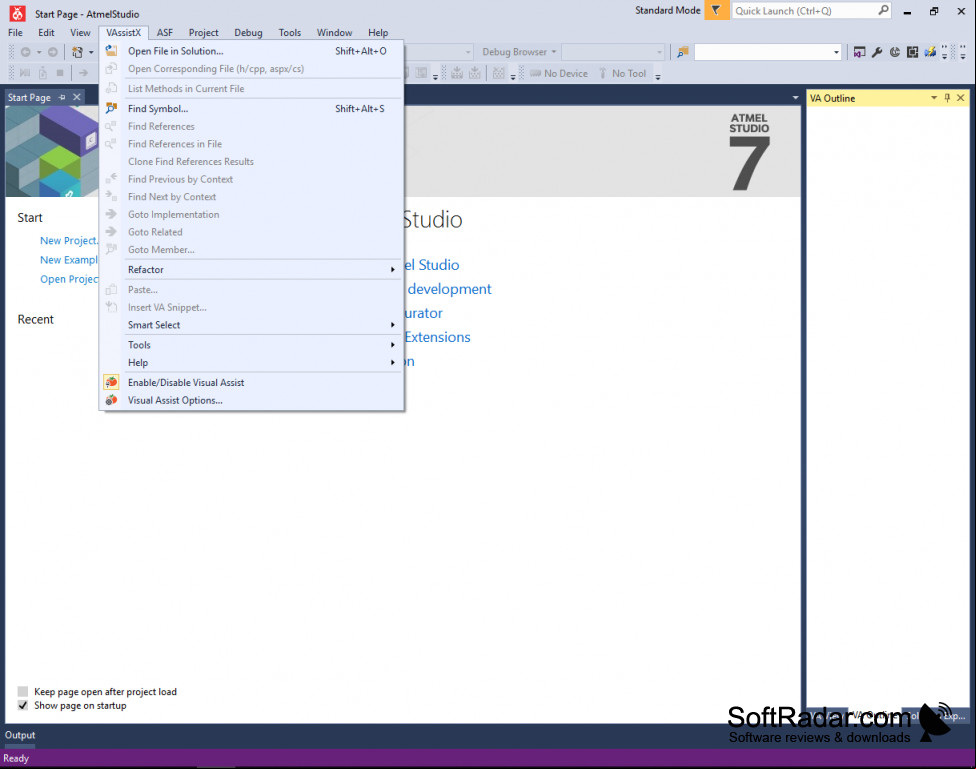Image resolution: width=976 pixels, height=769 pixels.
Task: Click the Atmel Studio ladybug logo
Action: point(17,12)
